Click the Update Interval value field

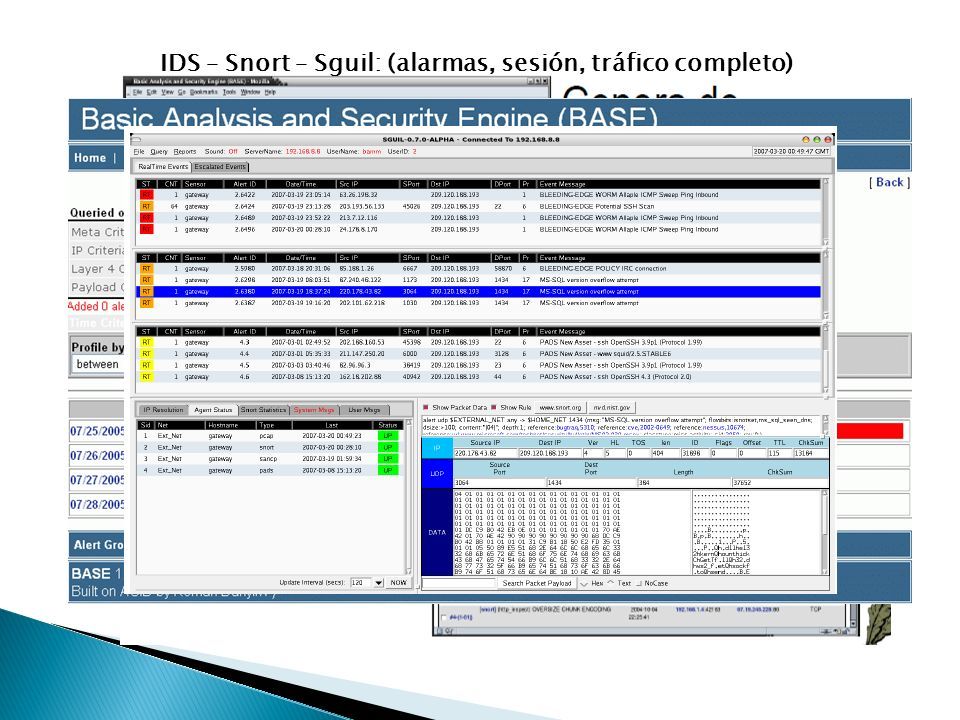click(x=361, y=583)
